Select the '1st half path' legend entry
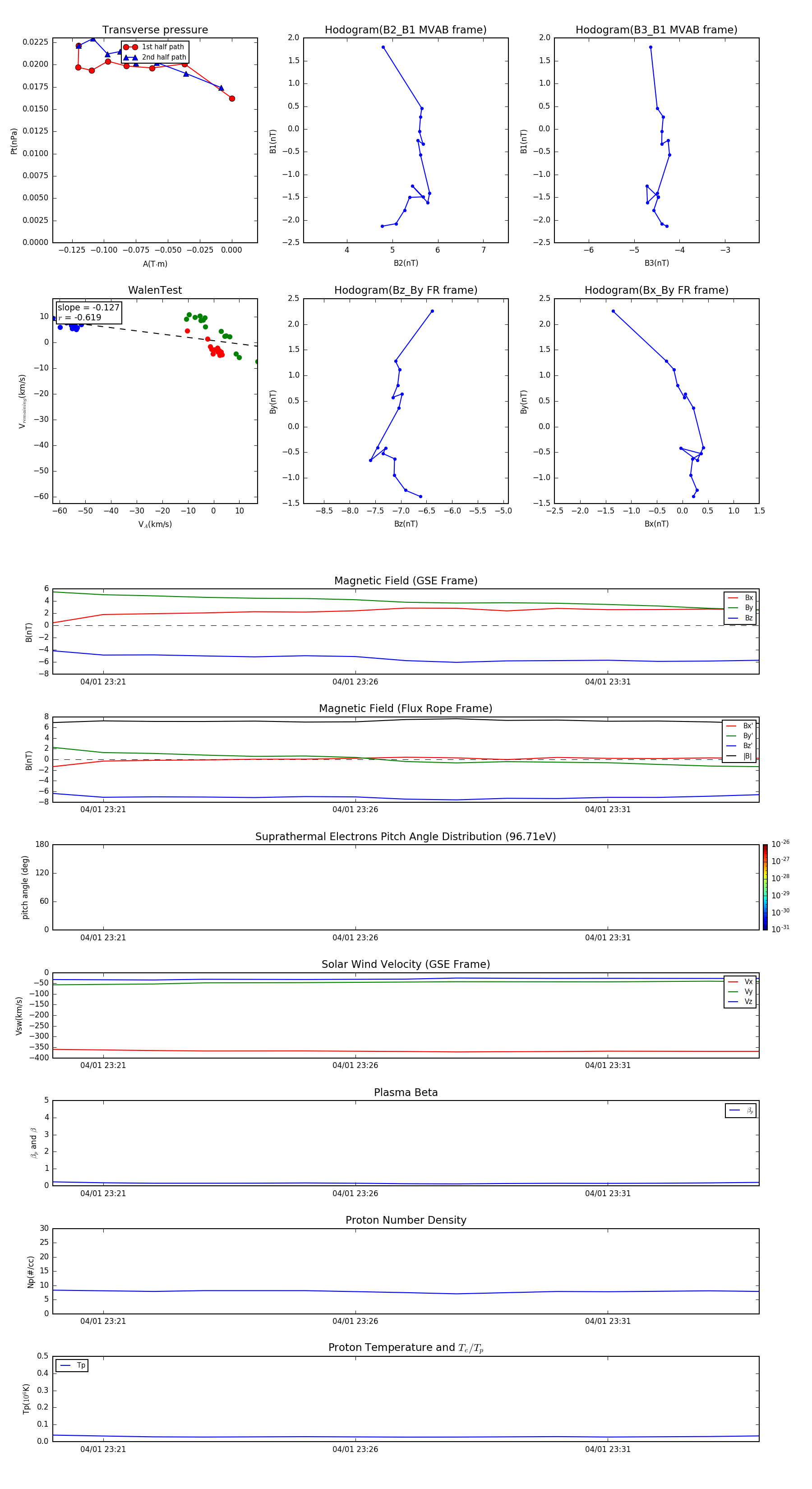 pyautogui.click(x=154, y=47)
